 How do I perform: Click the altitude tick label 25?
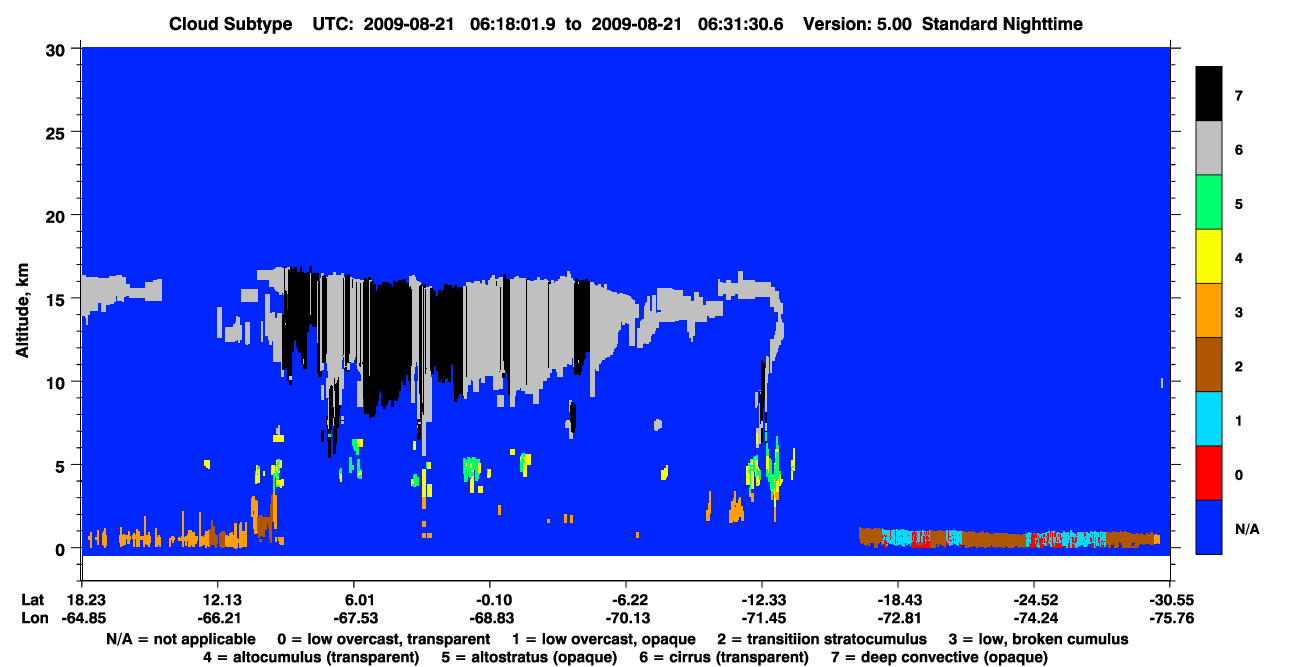click(x=58, y=132)
